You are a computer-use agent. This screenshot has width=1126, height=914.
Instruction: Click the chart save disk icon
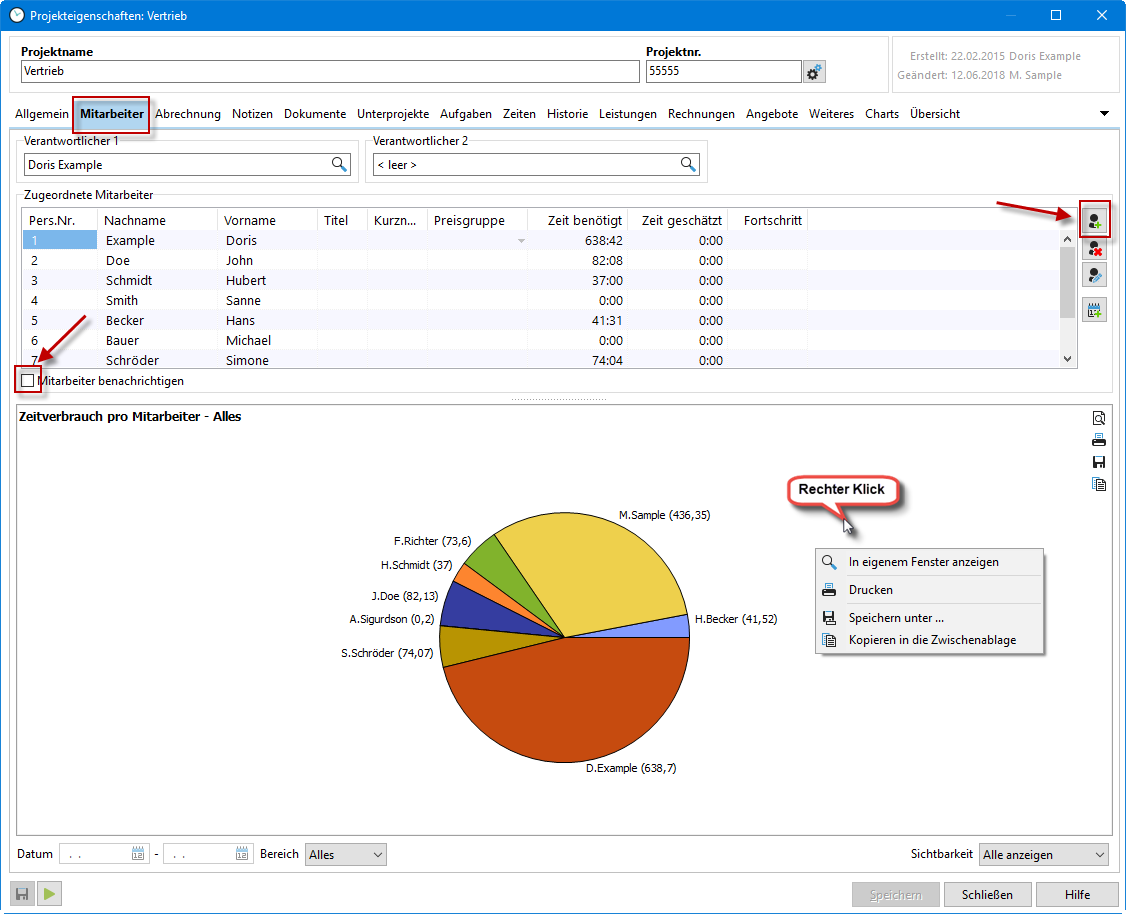(1099, 462)
